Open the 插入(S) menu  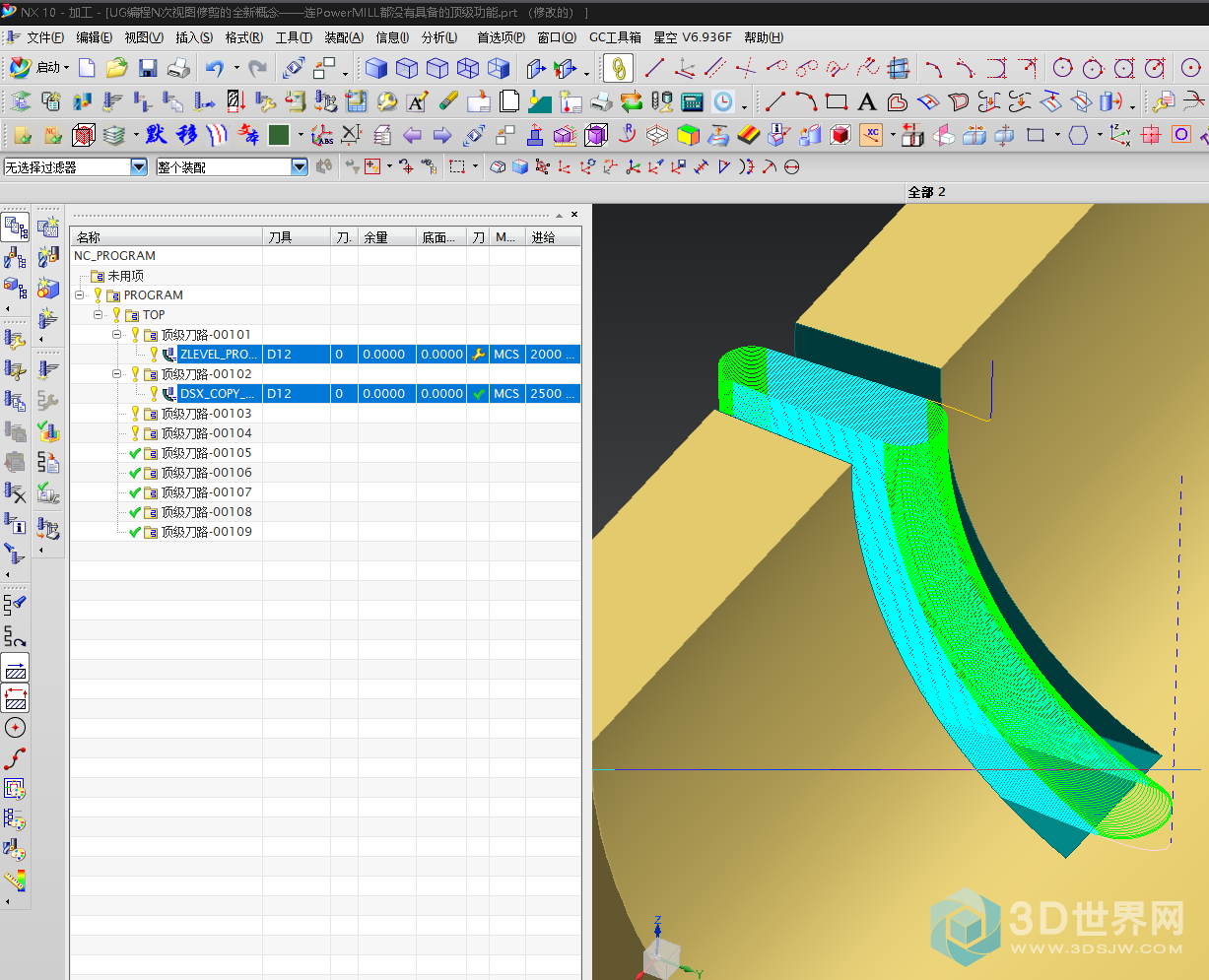coord(193,37)
